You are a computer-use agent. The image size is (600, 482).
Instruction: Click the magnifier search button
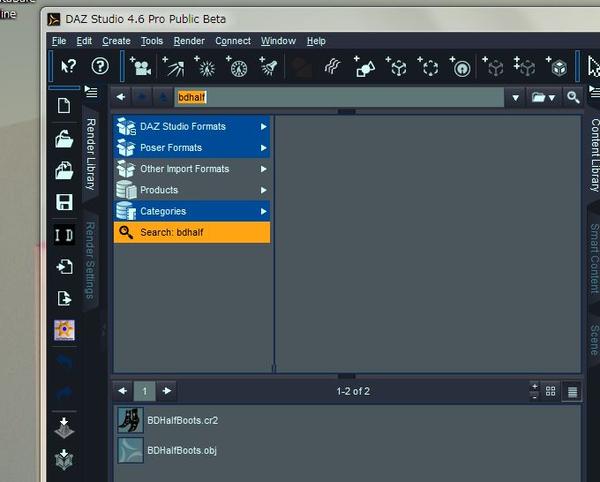click(x=573, y=98)
